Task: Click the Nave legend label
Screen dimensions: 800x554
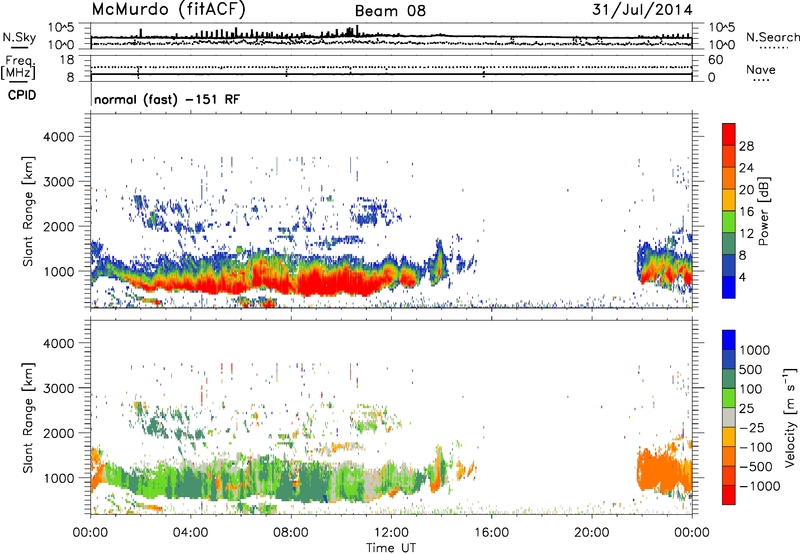Action: coord(760,70)
